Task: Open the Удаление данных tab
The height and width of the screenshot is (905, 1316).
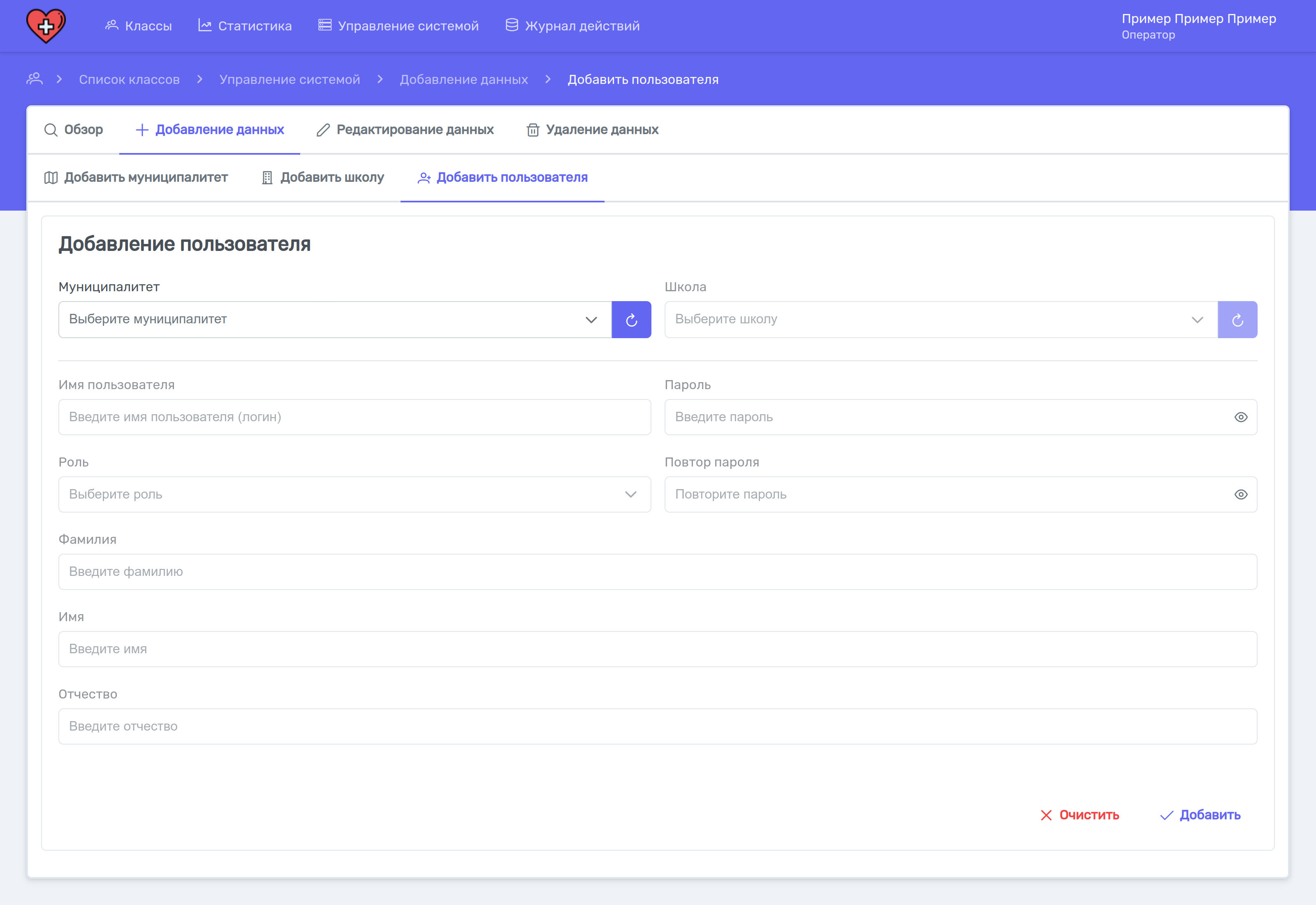Action: coord(592,130)
